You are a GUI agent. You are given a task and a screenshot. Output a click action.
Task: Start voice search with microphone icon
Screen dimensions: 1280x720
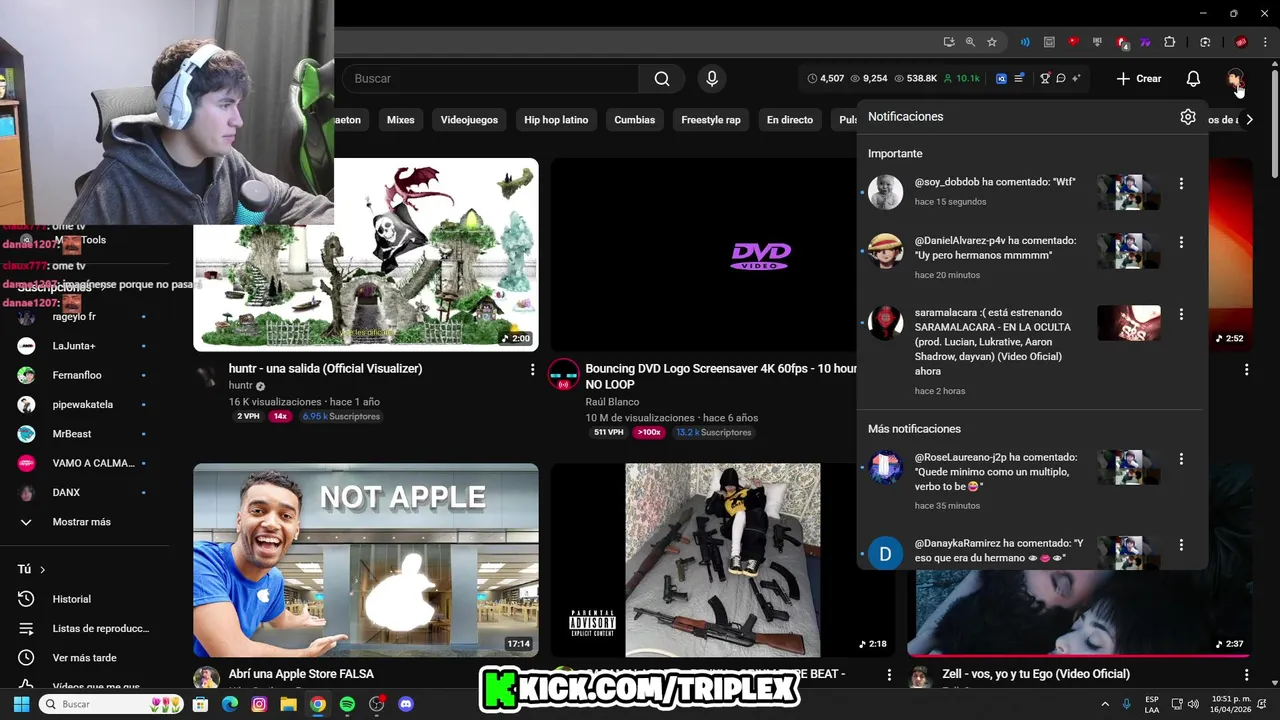[712, 79]
